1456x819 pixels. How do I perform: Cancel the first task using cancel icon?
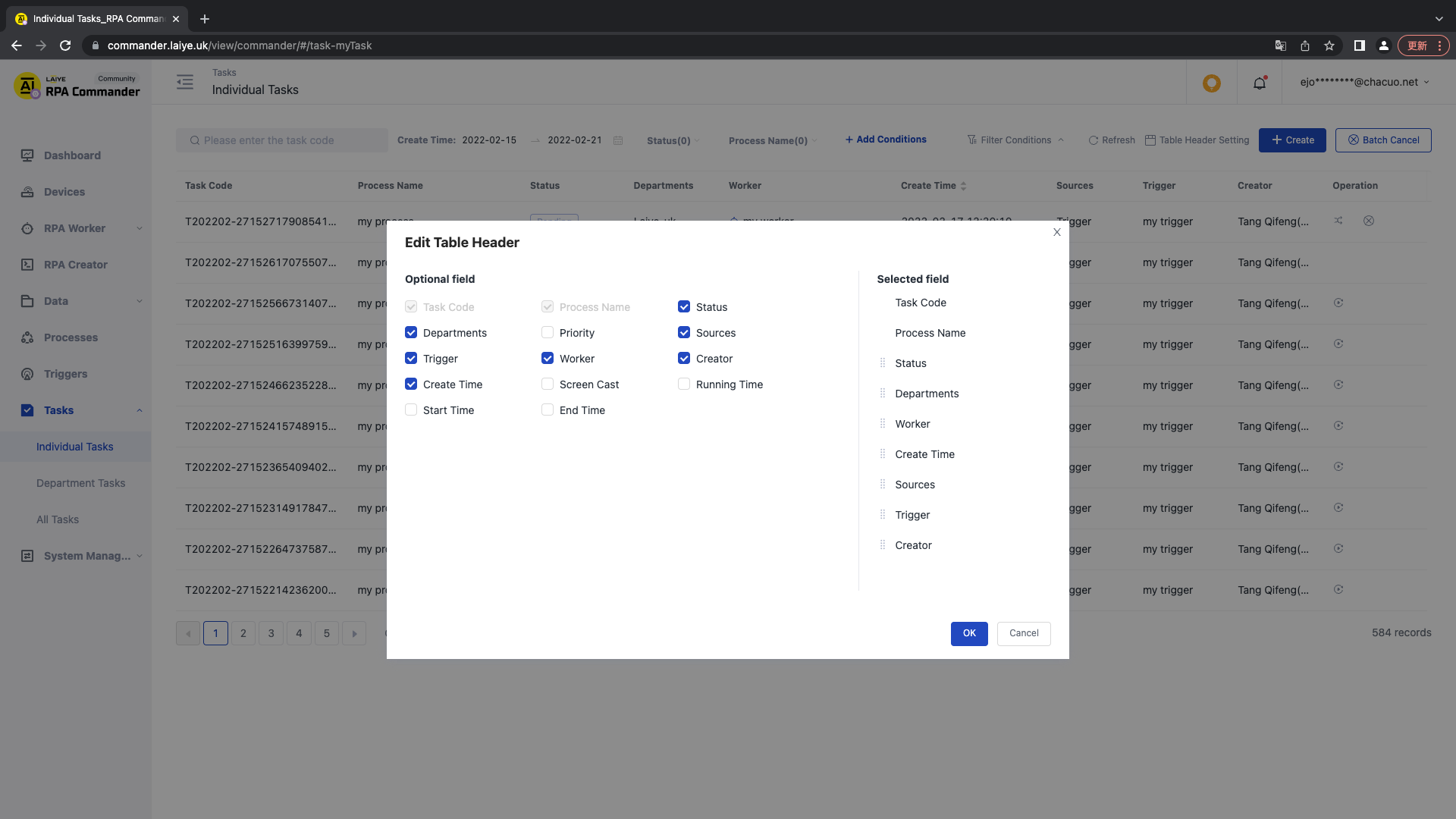point(1369,221)
